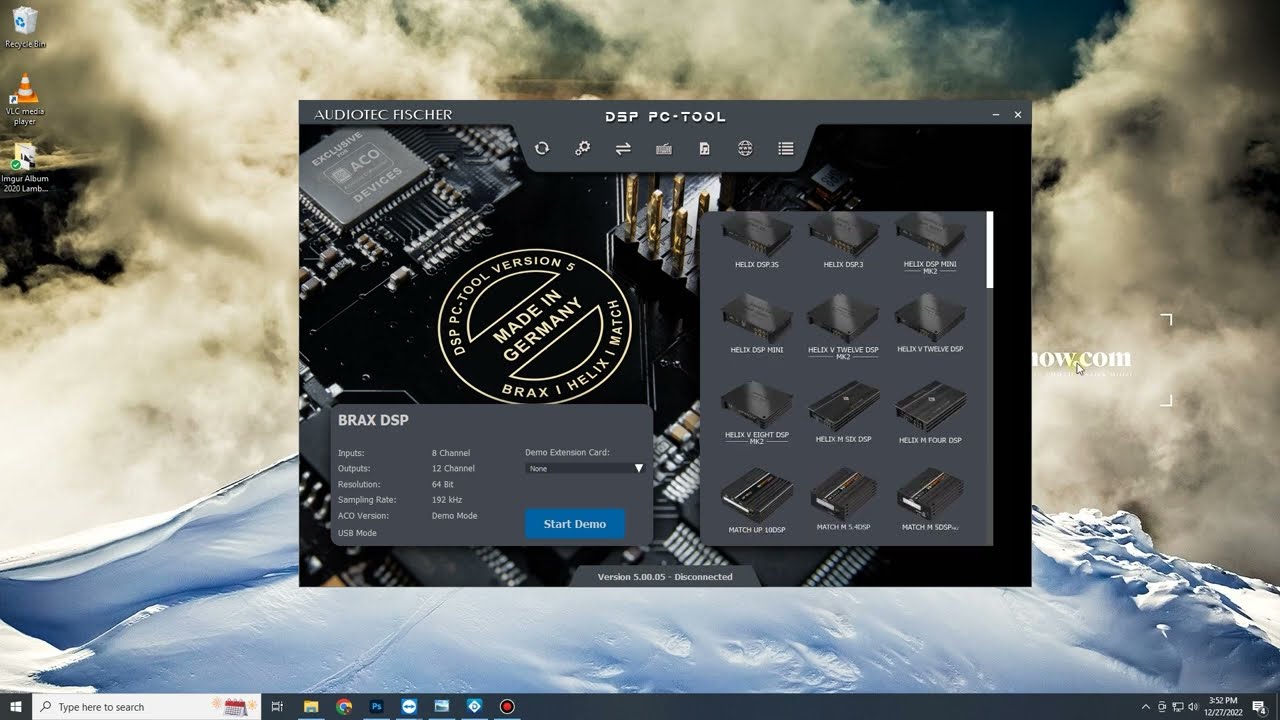Image resolution: width=1280 pixels, height=720 pixels.
Task: Click the refresh/sync arrows icon in DSP toolbar
Action: [x=542, y=148]
